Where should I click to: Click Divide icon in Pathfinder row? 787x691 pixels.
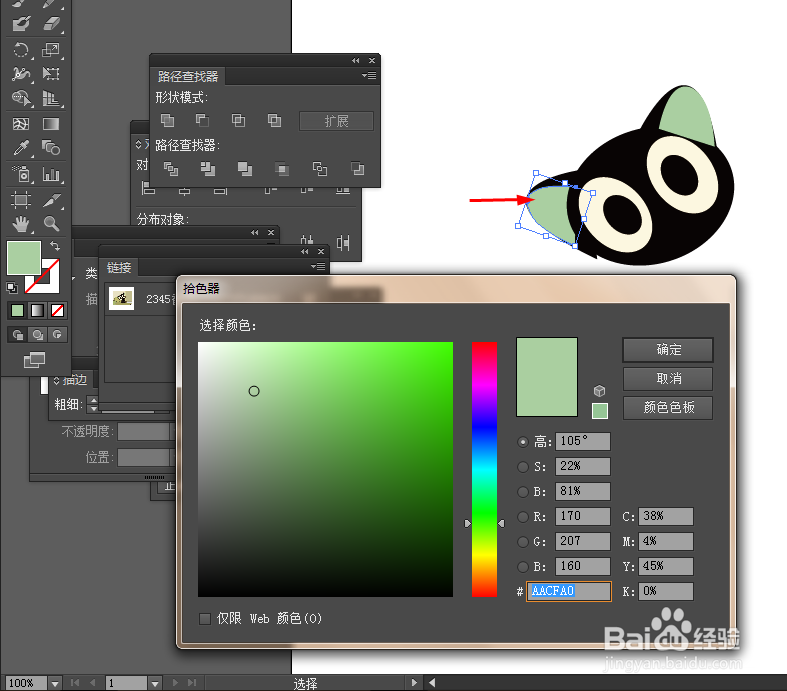[x=171, y=169]
